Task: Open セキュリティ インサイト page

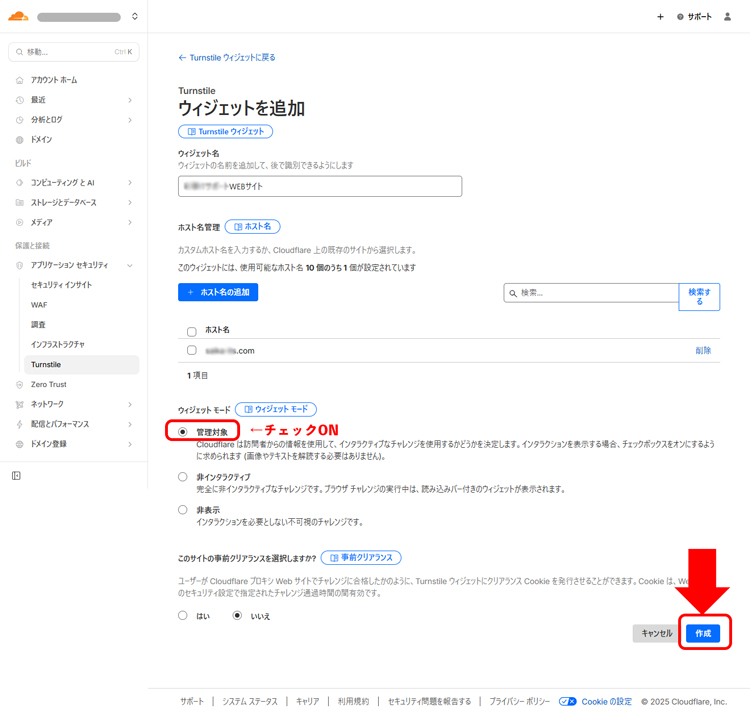Action: click(x=61, y=285)
